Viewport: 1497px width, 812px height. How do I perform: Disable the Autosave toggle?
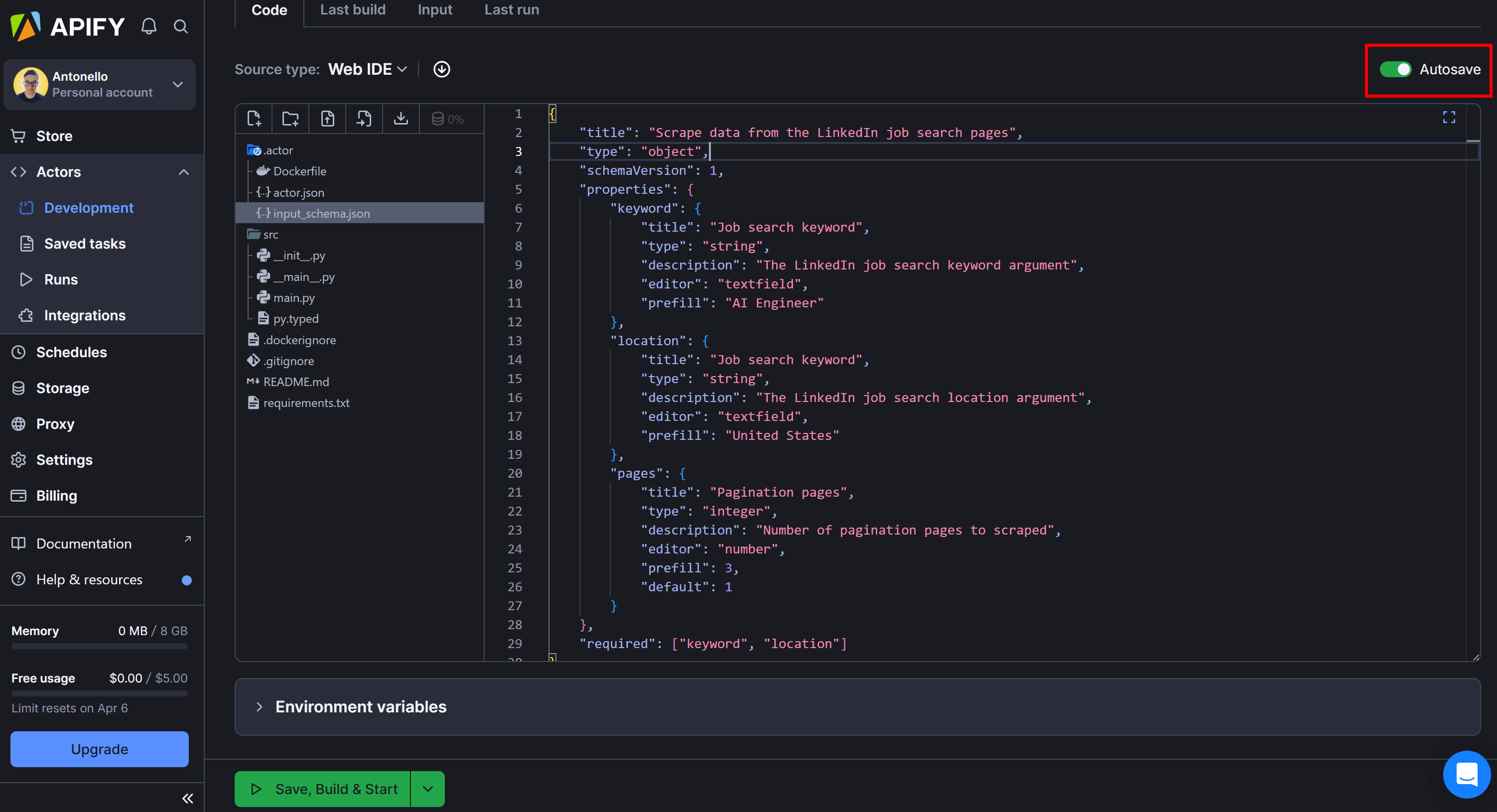pos(1395,69)
